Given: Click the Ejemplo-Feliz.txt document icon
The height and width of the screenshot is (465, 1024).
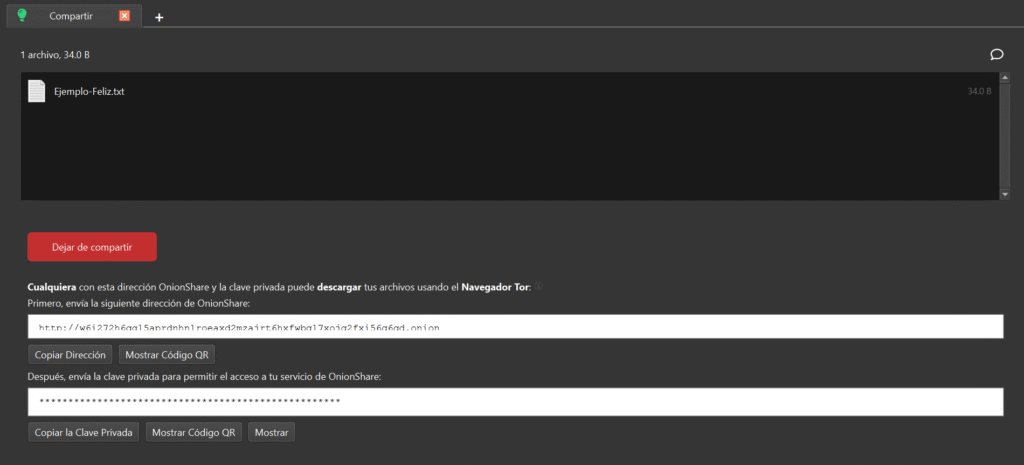Looking at the screenshot, I should pyautogui.click(x=36, y=91).
